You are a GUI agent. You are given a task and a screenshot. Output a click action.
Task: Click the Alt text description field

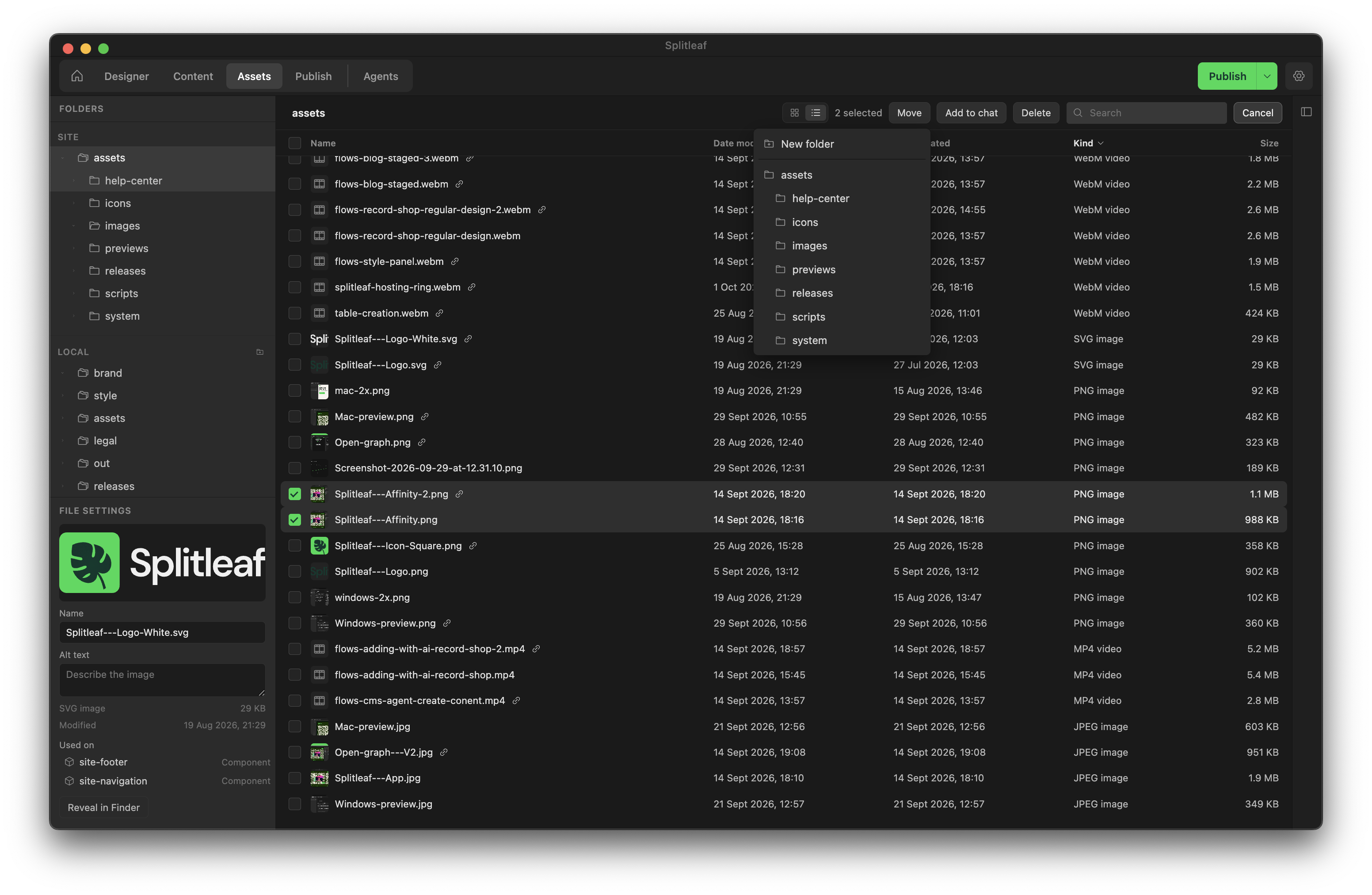pyautogui.click(x=162, y=680)
